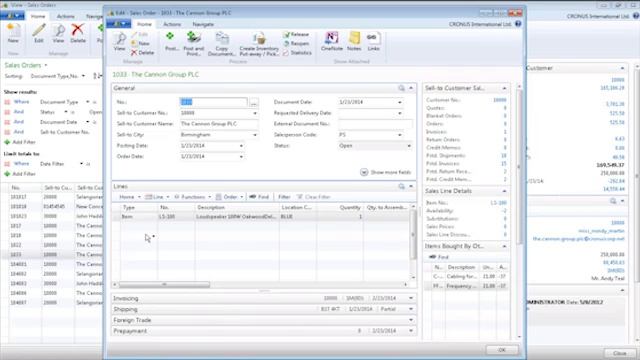Click help icon beside CRONUS International Ltd.

[518, 24]
